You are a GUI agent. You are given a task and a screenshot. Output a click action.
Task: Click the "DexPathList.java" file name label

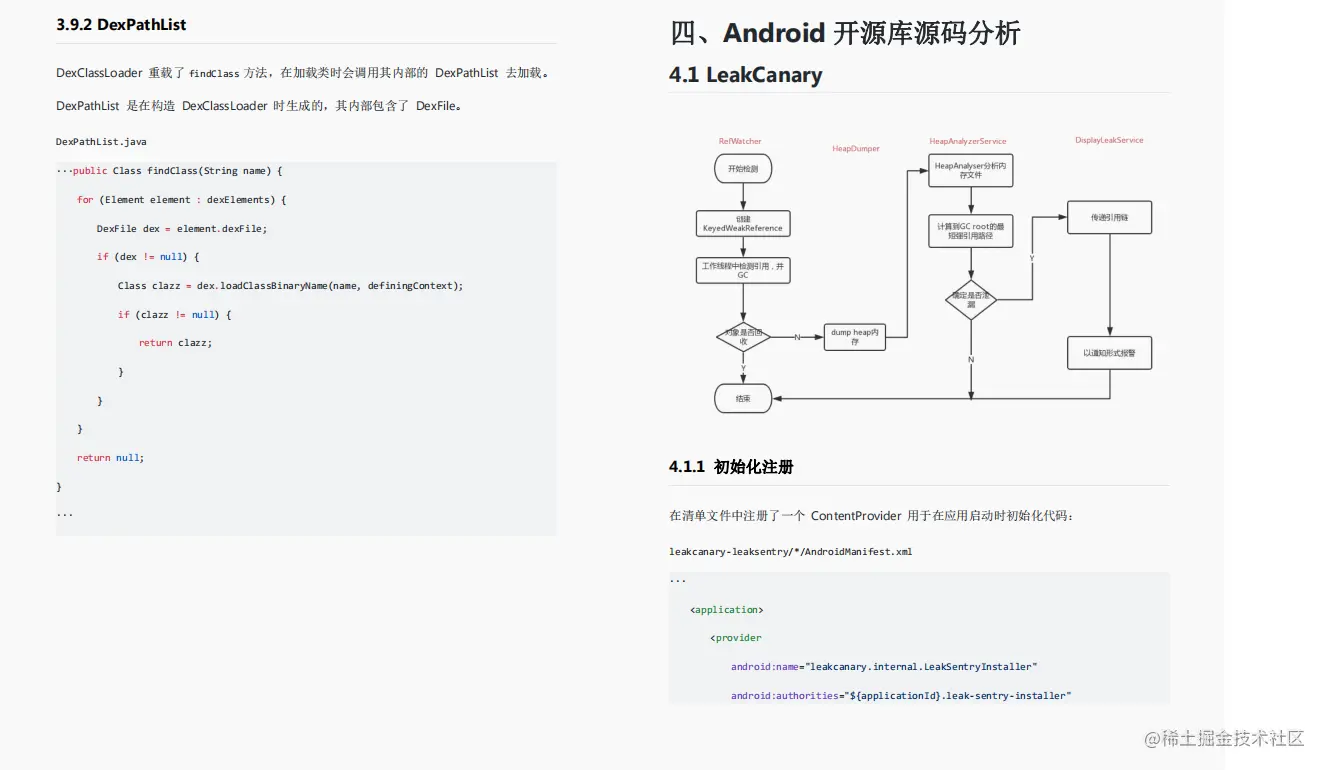(101, 142)
